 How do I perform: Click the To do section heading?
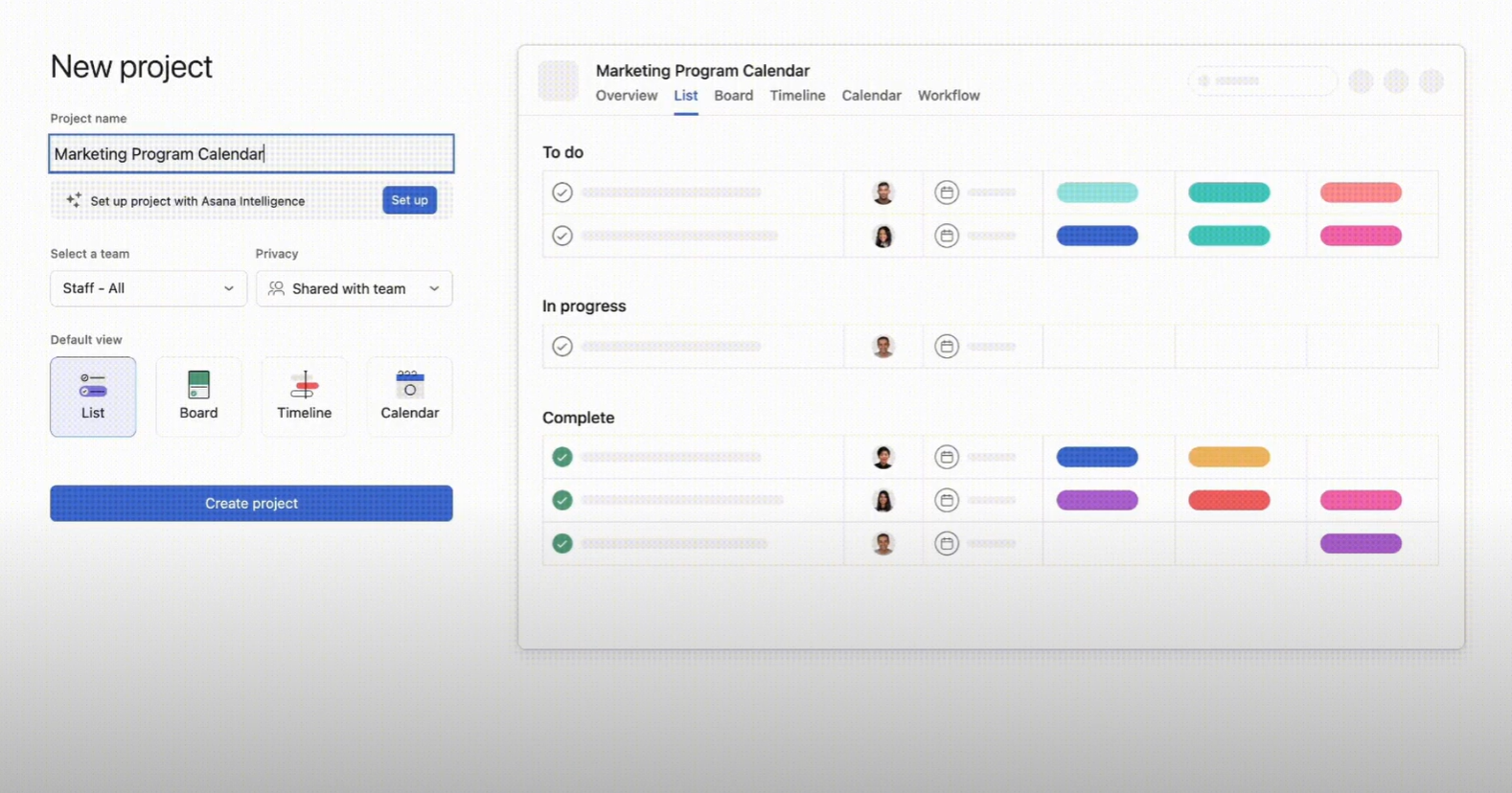562,152
